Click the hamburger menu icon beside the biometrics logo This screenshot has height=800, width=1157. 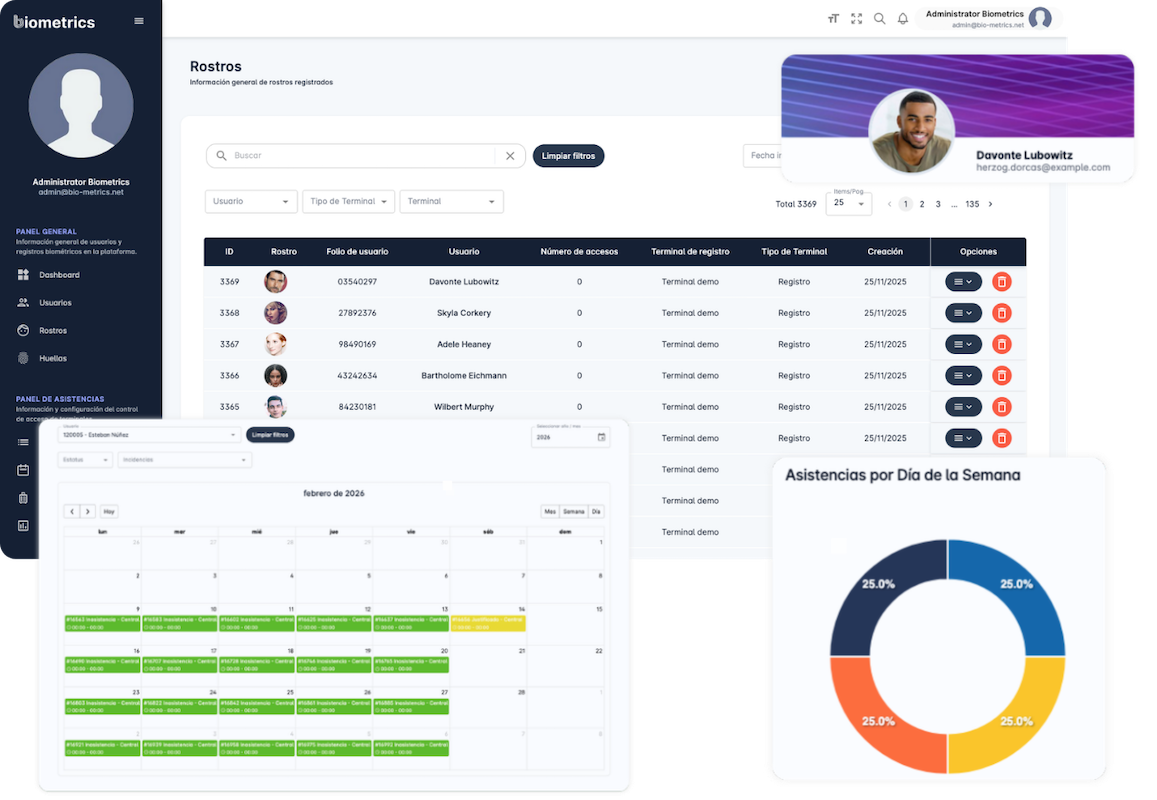(x=139, y=21)
